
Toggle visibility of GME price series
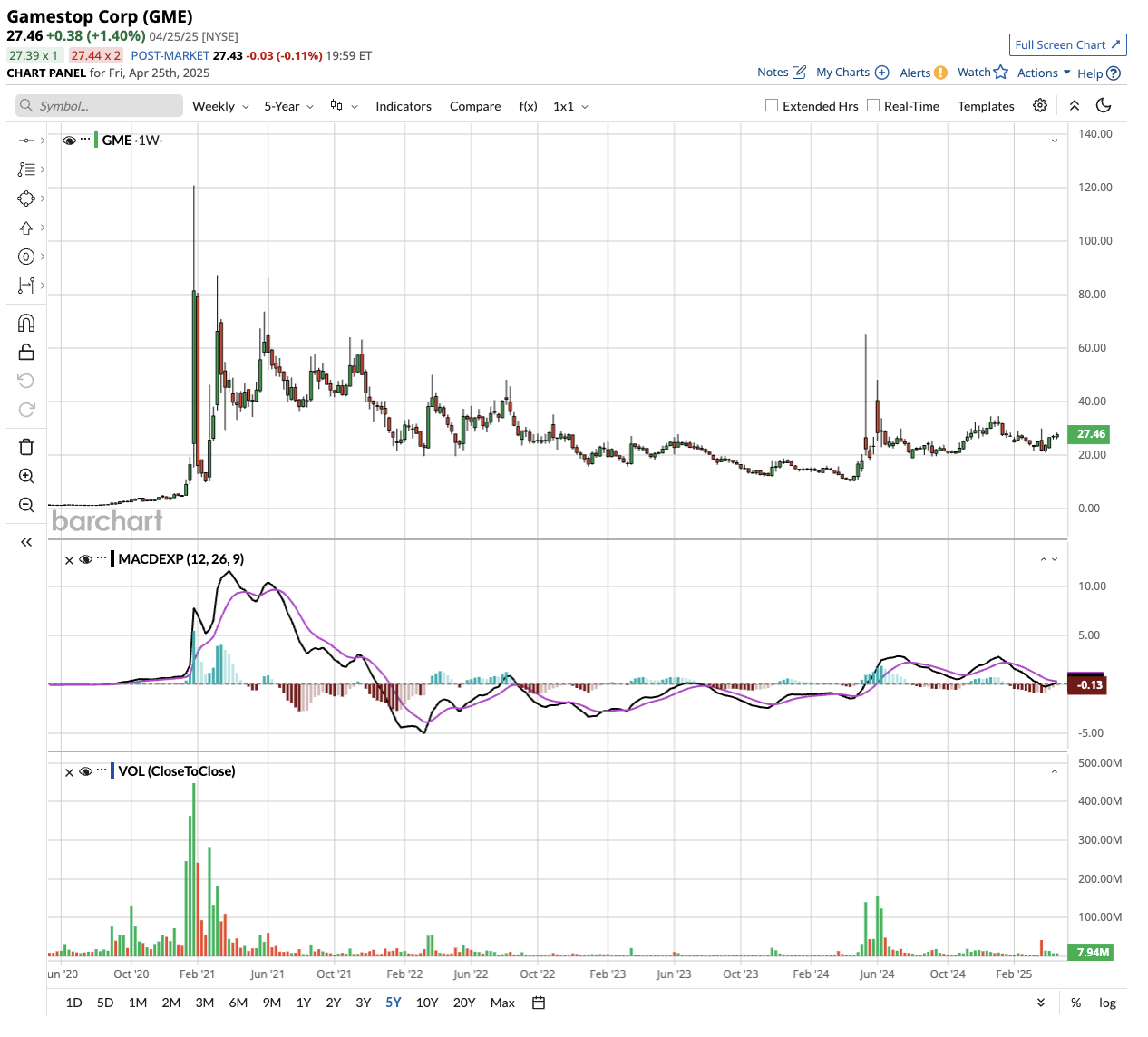pos(70,141)
